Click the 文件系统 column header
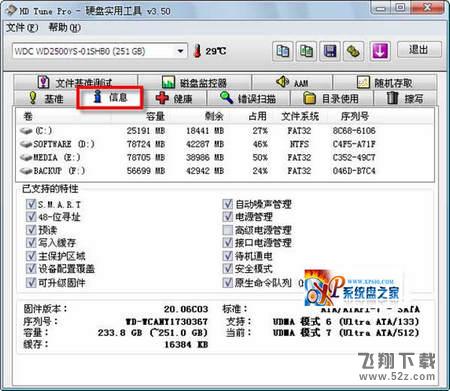 coord(300,116)
